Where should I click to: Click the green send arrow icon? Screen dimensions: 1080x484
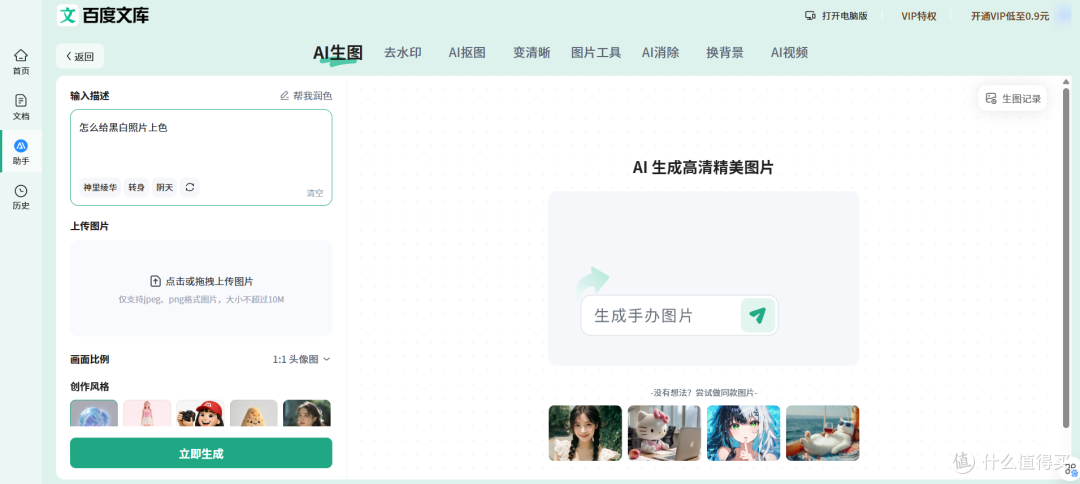pyautogui.click(x=758, y=315)
